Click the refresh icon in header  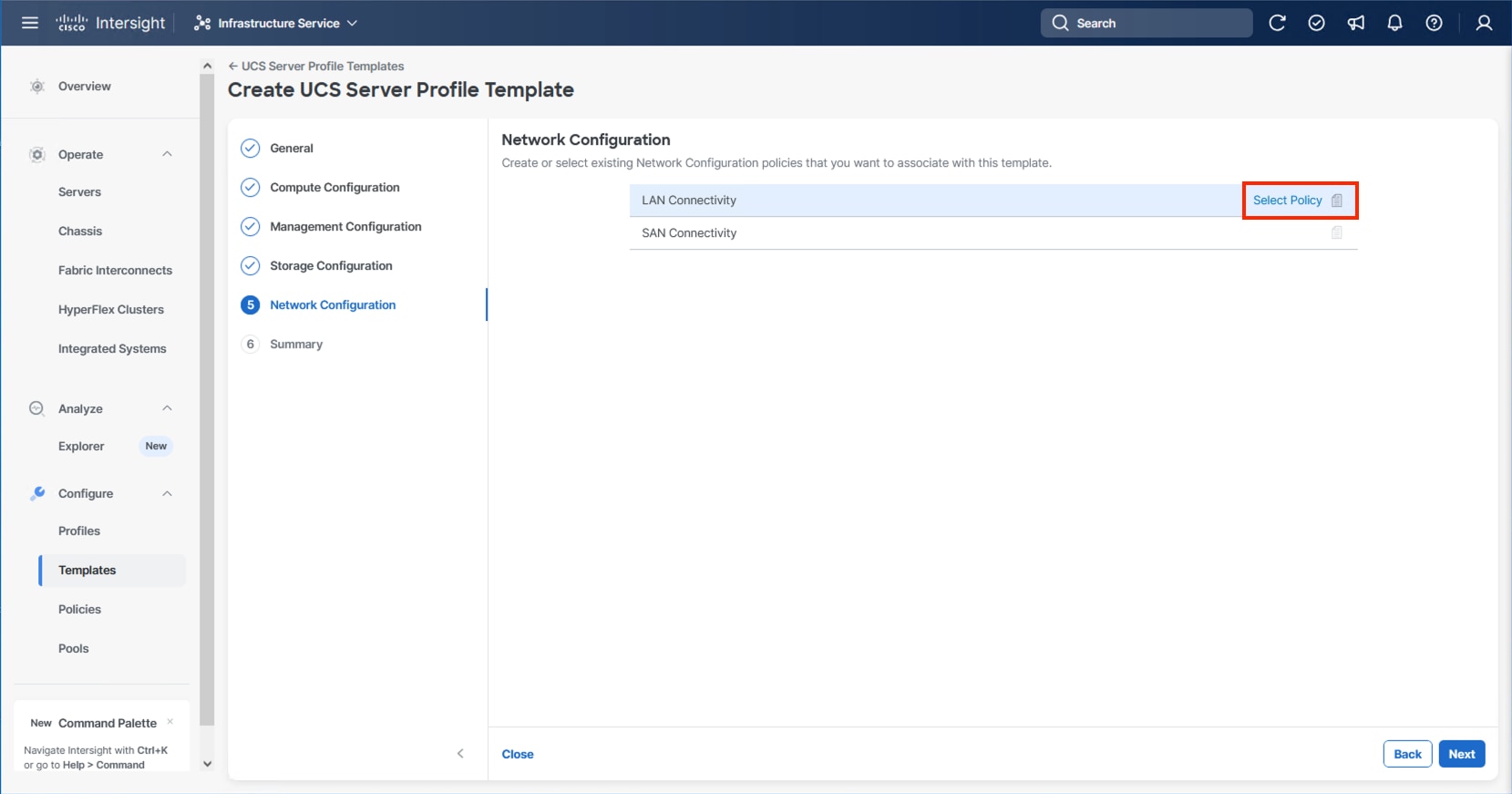click(x=1277, y=23)
